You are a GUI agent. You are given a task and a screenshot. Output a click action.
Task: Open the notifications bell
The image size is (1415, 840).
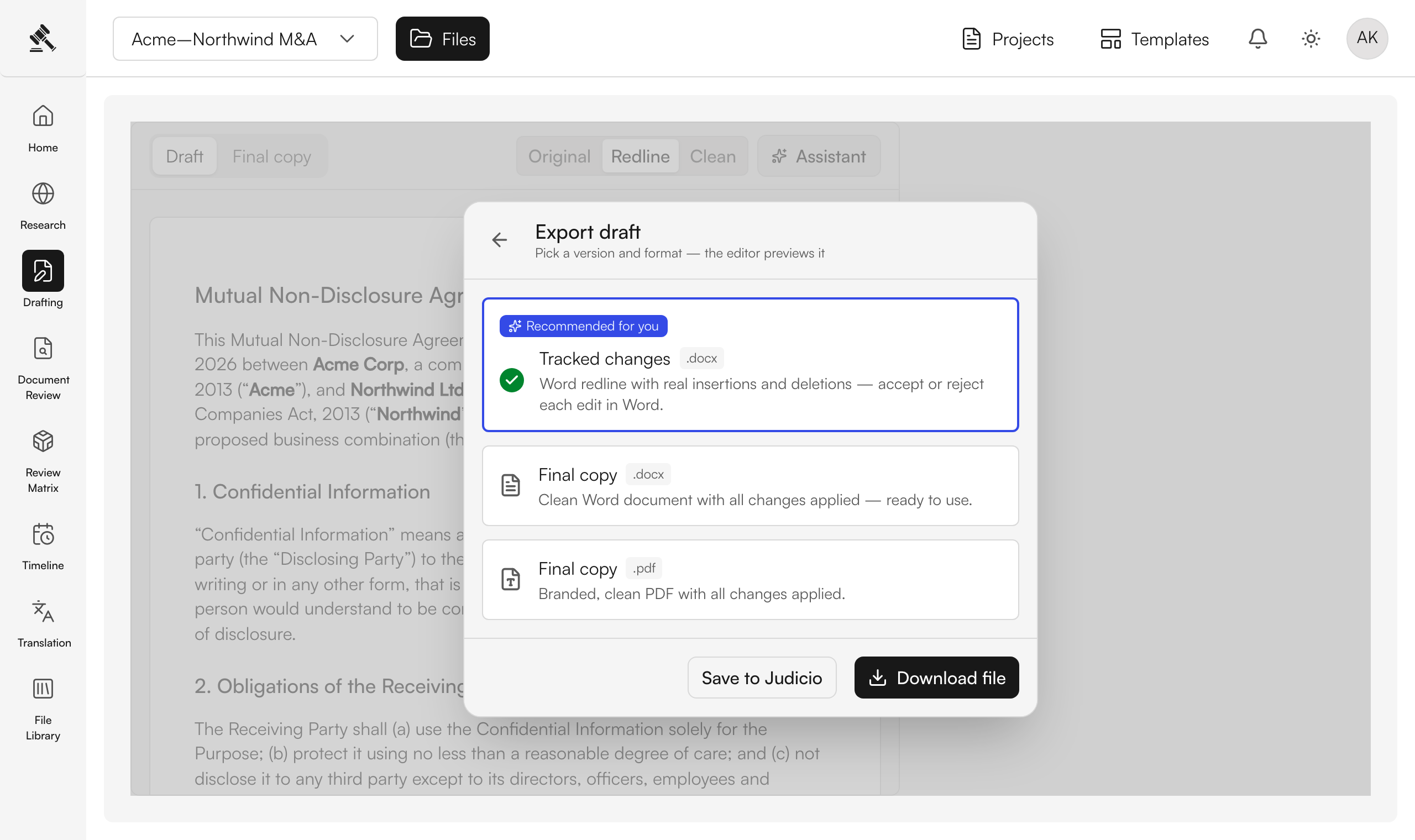(x=1257, y=39)
